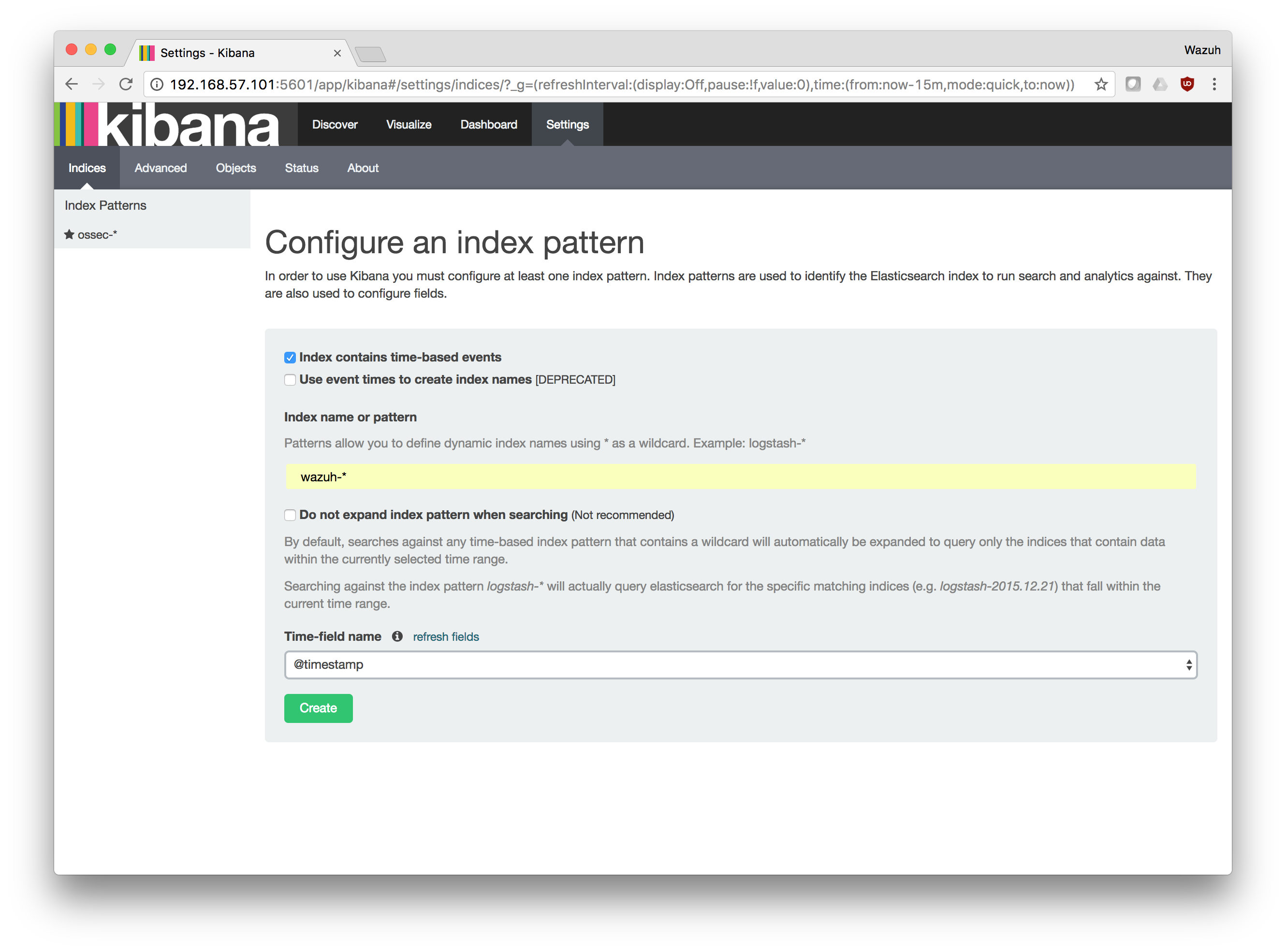Uncheck Index contains time-based events
Viewport: 1286px width, 952px height.
coord(290,358)
